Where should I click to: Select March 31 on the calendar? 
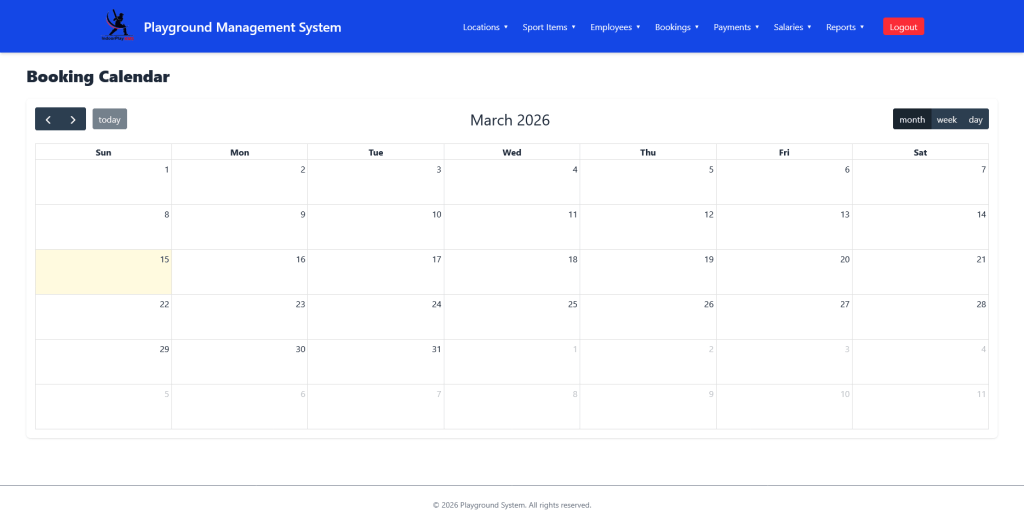[376, 361]
